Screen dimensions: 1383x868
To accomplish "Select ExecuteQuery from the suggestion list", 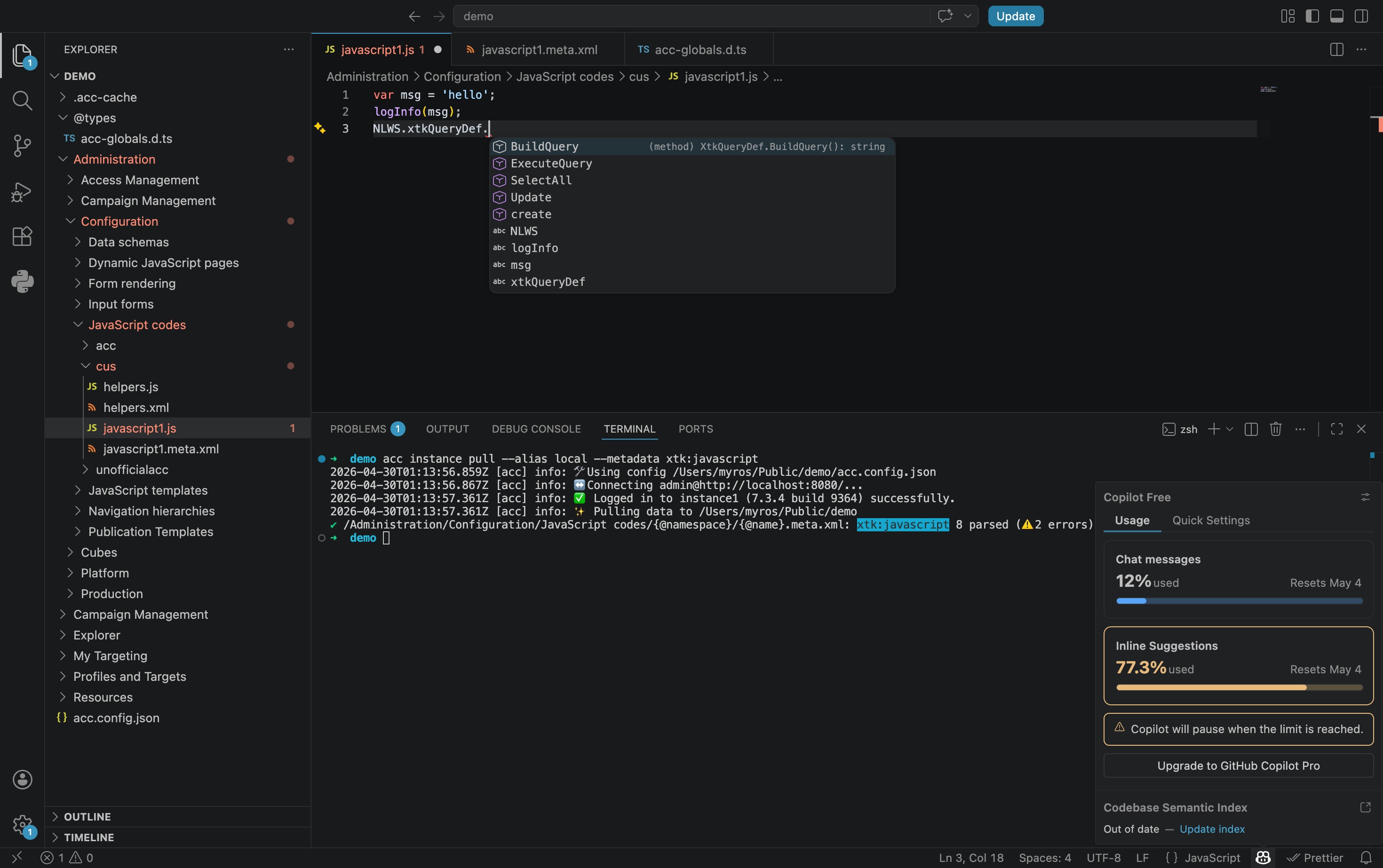I will [x=691, y=163].
